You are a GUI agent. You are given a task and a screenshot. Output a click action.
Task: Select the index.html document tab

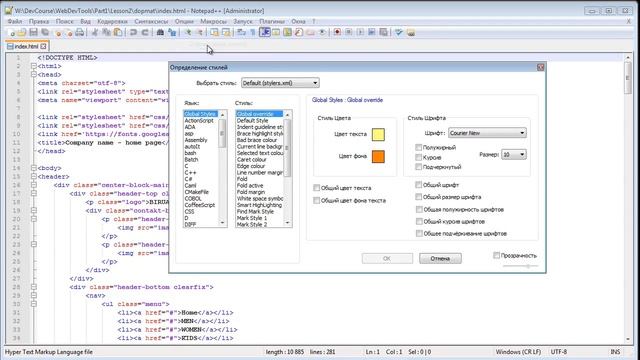(x=27, y=47)
